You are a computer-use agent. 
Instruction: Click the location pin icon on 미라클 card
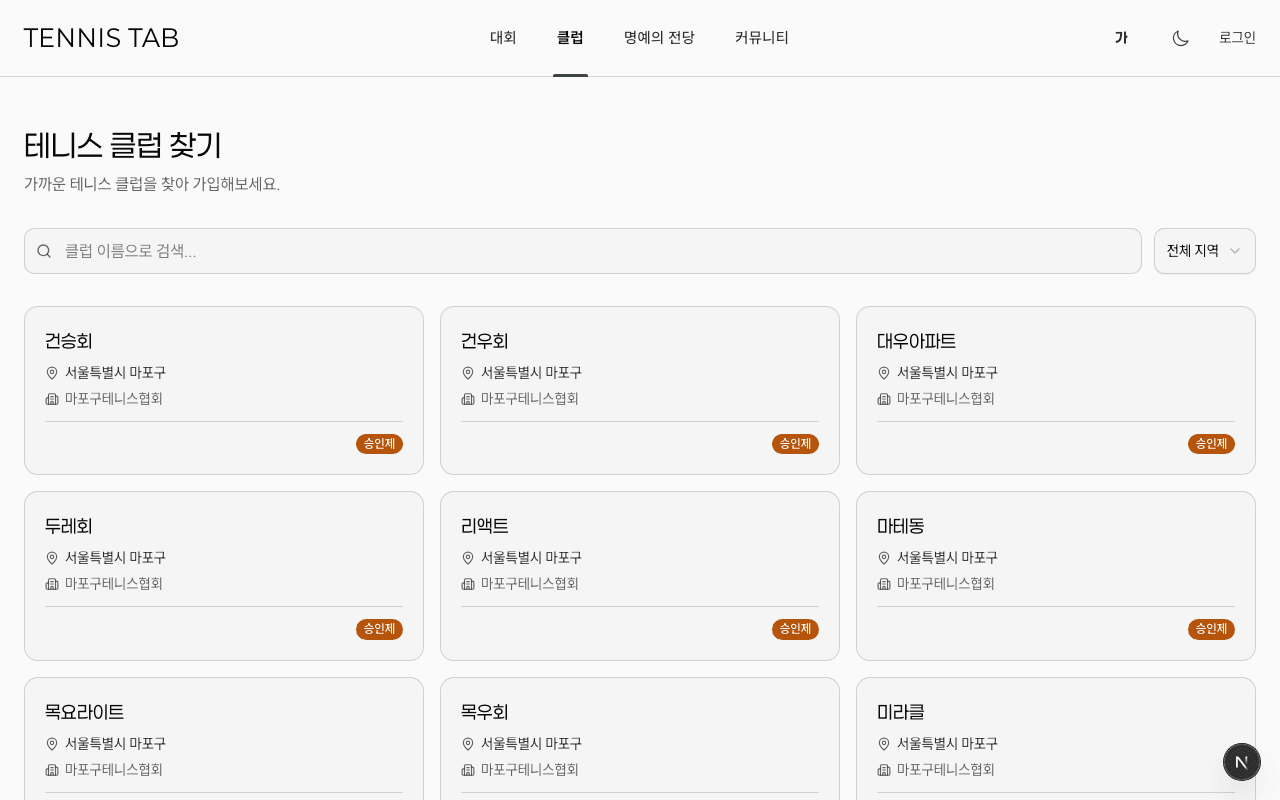click(883, 744)
